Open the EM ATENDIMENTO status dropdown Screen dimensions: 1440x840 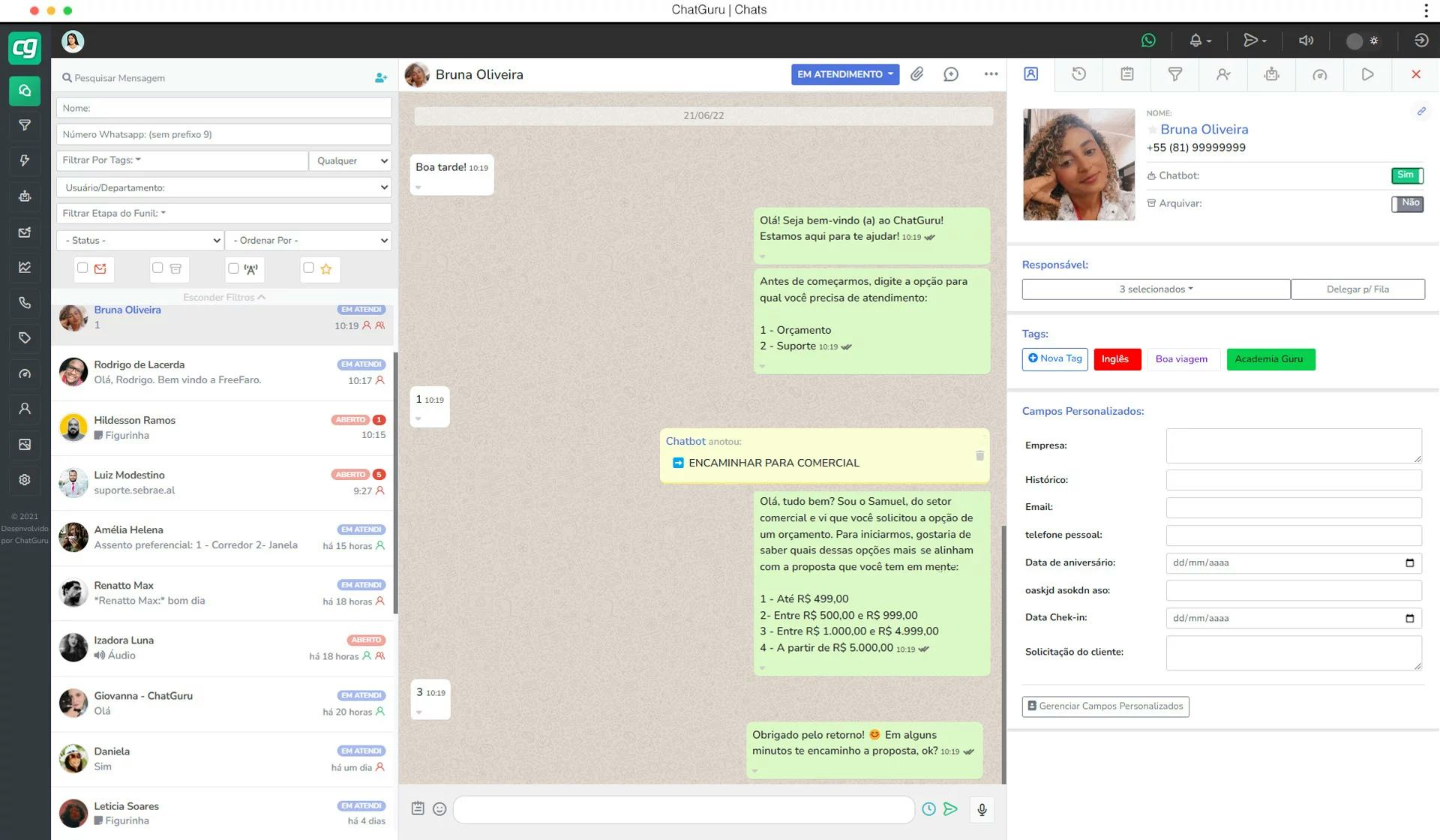click(x=844, y=74)
